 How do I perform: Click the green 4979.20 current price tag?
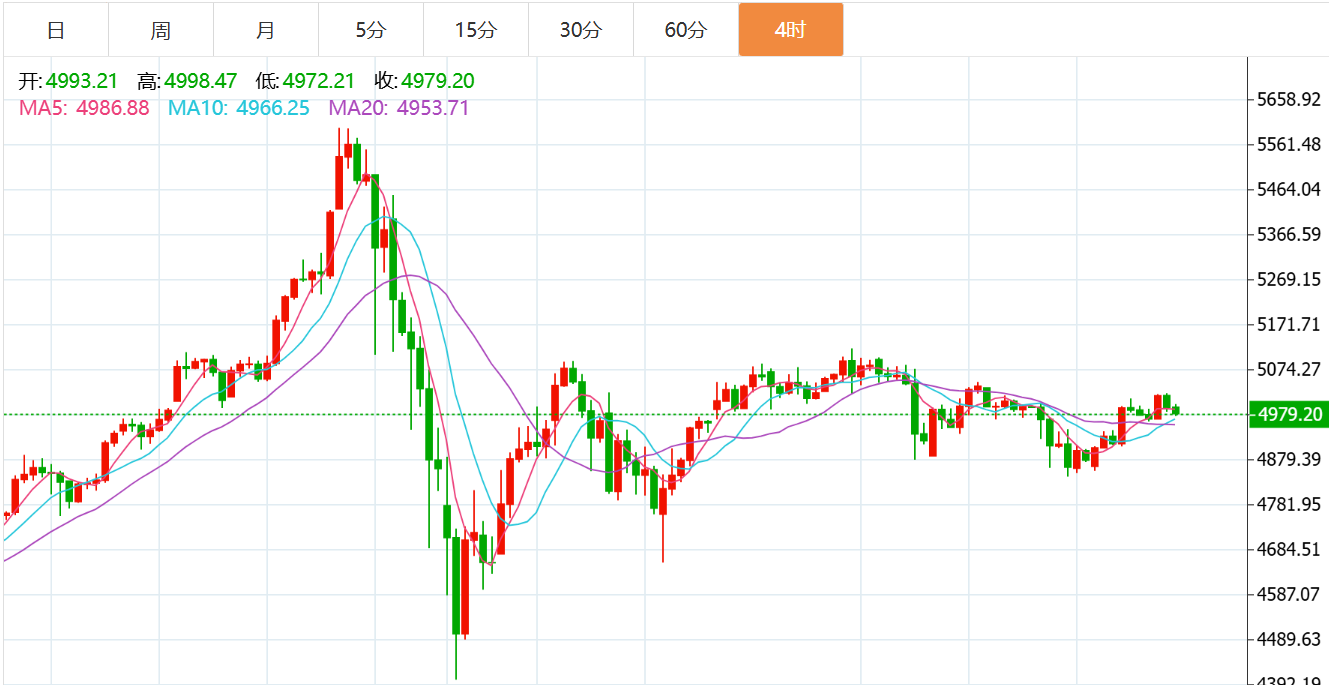pos(1288,414)
